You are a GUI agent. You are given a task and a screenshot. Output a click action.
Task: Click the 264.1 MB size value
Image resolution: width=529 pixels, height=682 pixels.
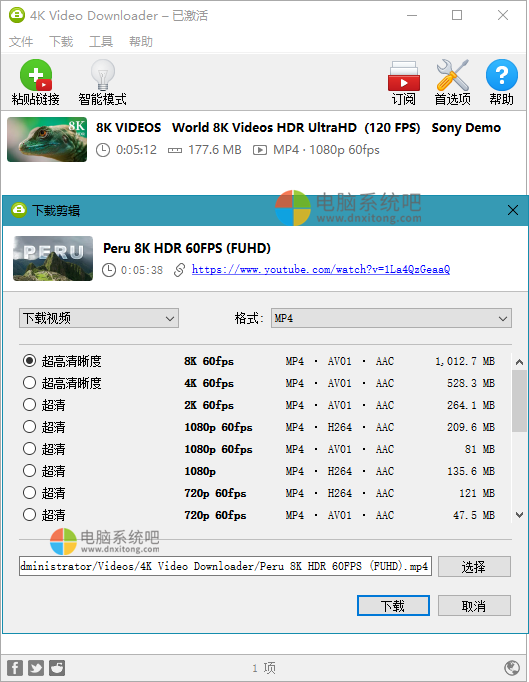coord(471,405)
